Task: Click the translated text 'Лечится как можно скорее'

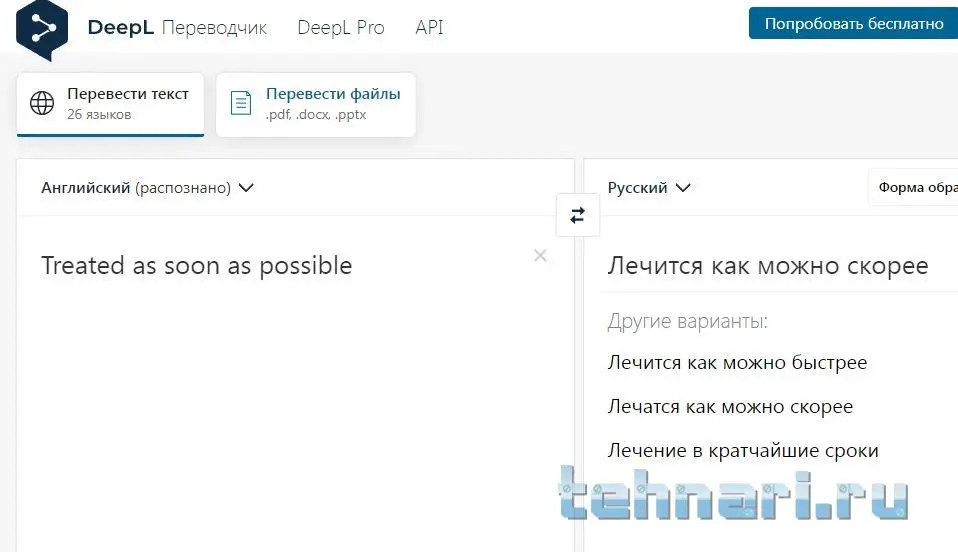Action: 768,266
